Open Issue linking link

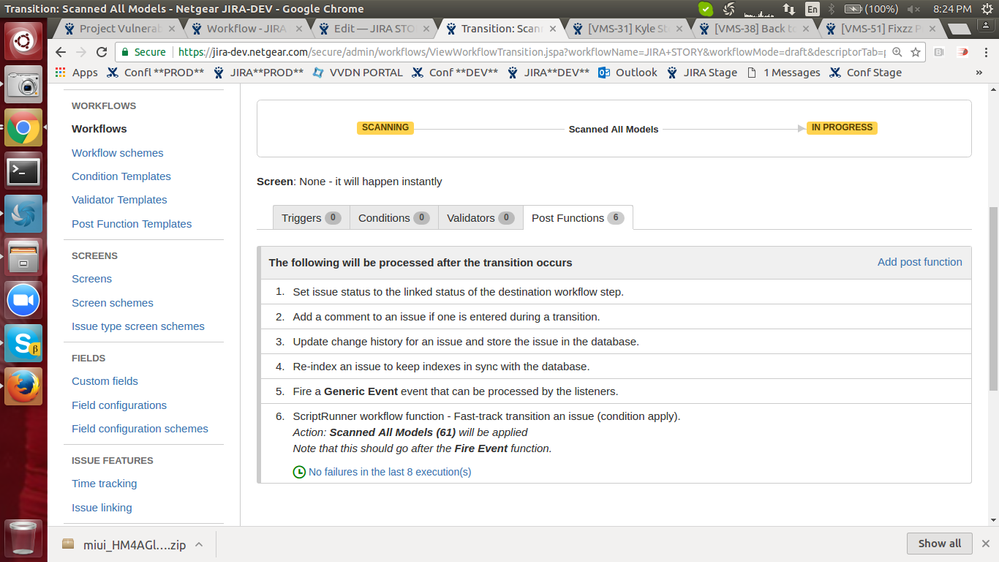[102, 508]
